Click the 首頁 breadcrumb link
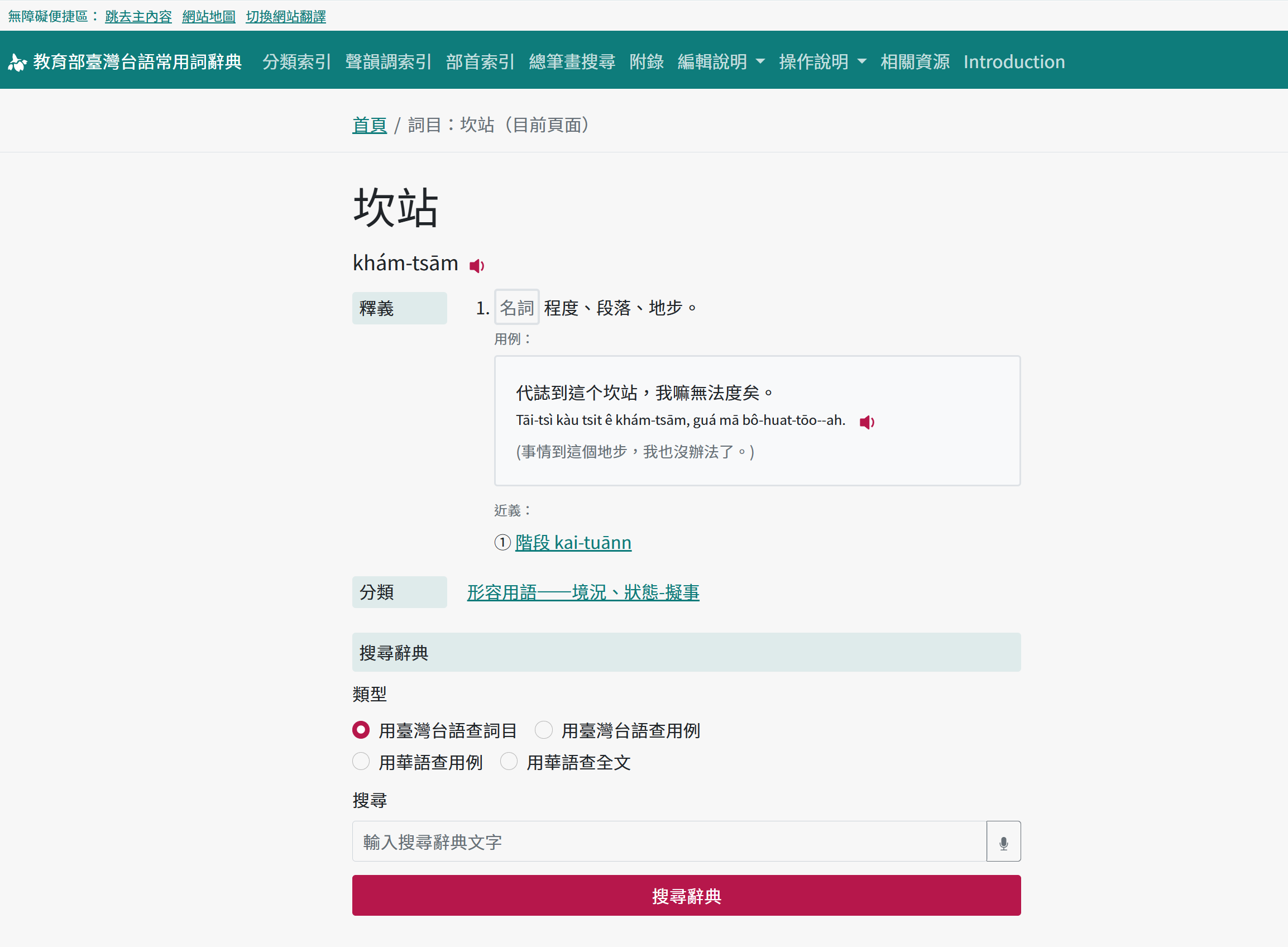1288x947 pixels. tap(369, 125)
